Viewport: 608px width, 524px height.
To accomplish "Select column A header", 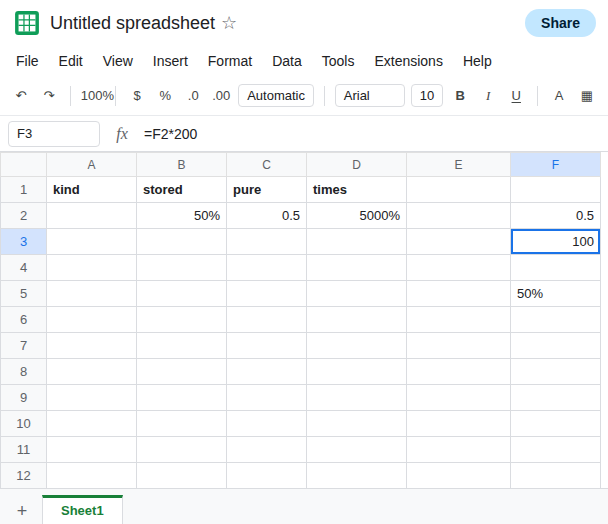I will tap(92, 165).
